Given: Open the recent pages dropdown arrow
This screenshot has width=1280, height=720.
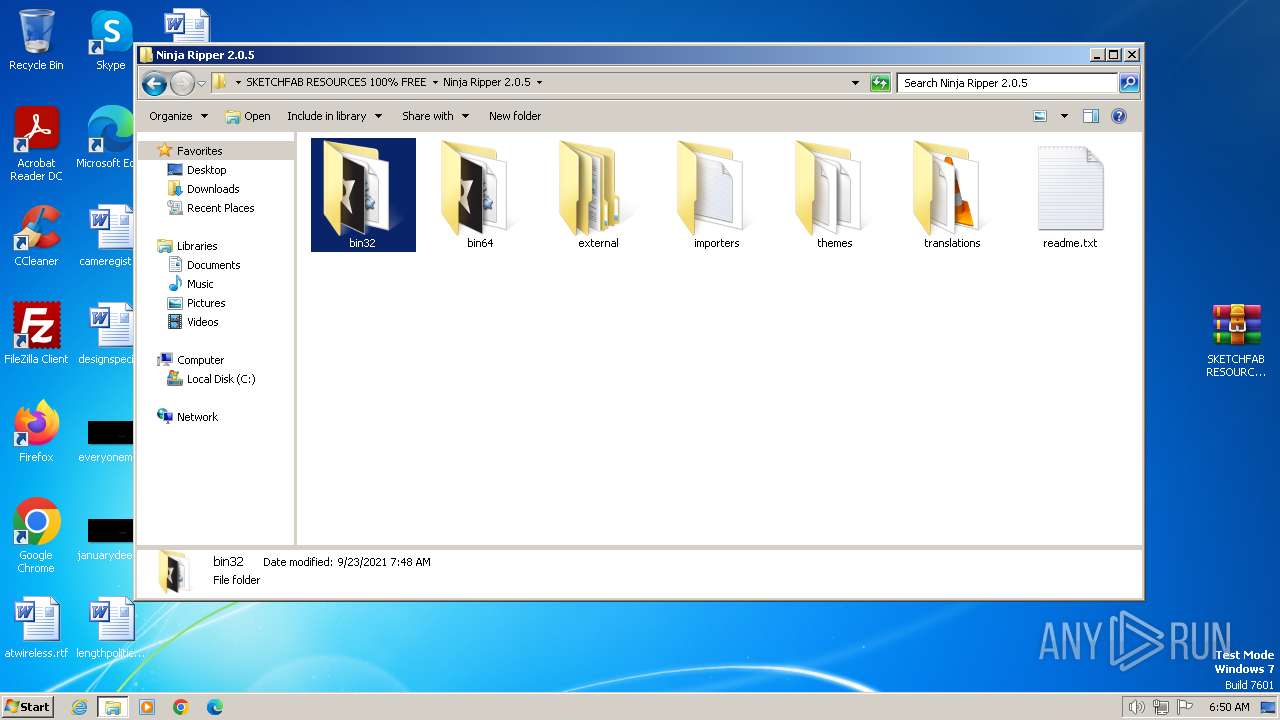Looking at the screenshot, I should (x=201, y=83).
